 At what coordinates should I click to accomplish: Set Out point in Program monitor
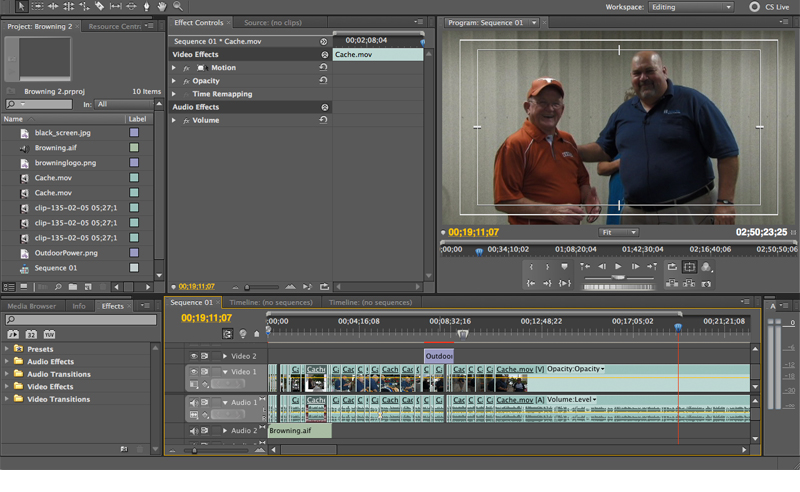(x=547, y=266)
